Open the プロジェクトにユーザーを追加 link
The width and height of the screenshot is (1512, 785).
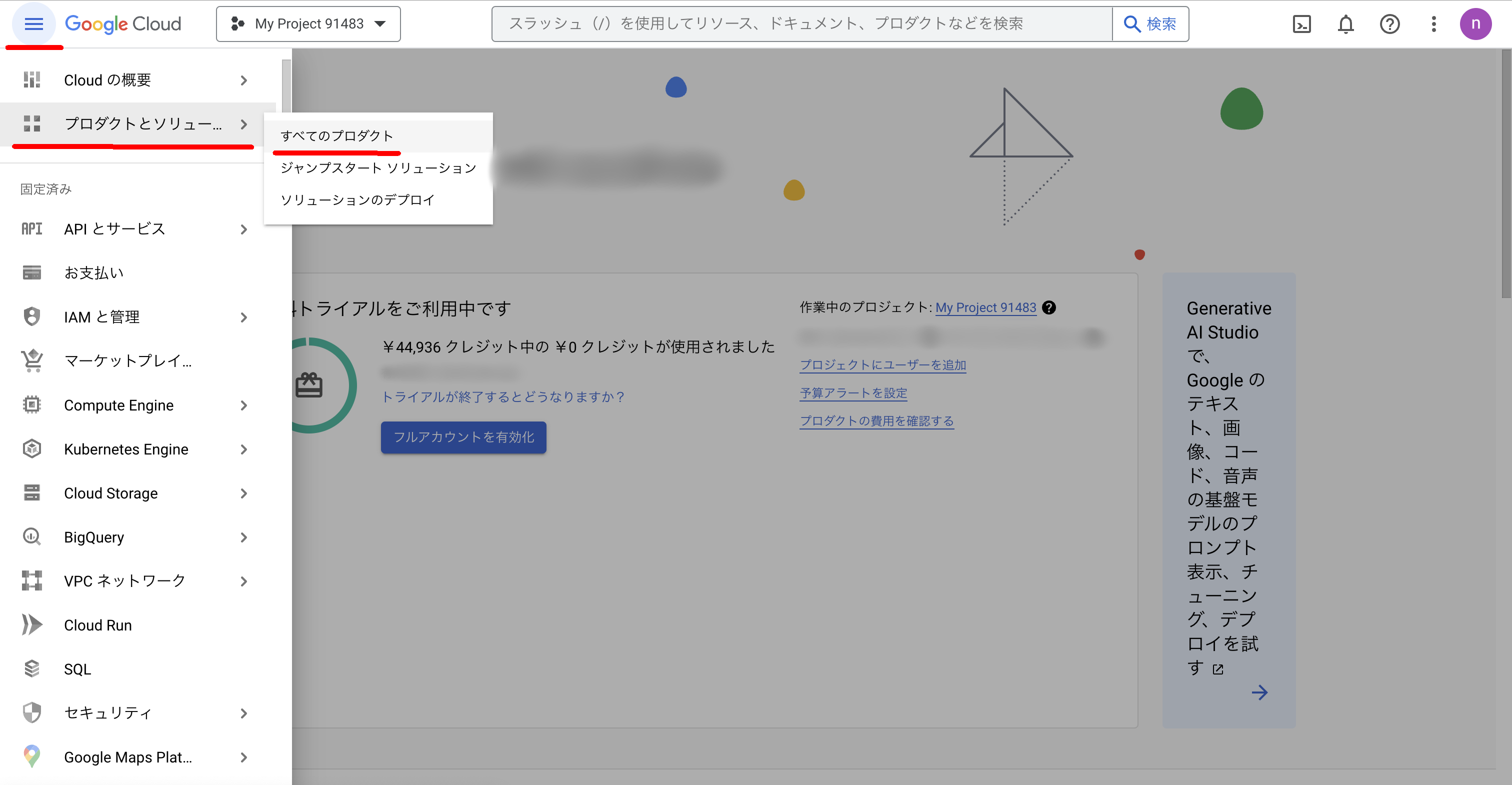point(883,364)
